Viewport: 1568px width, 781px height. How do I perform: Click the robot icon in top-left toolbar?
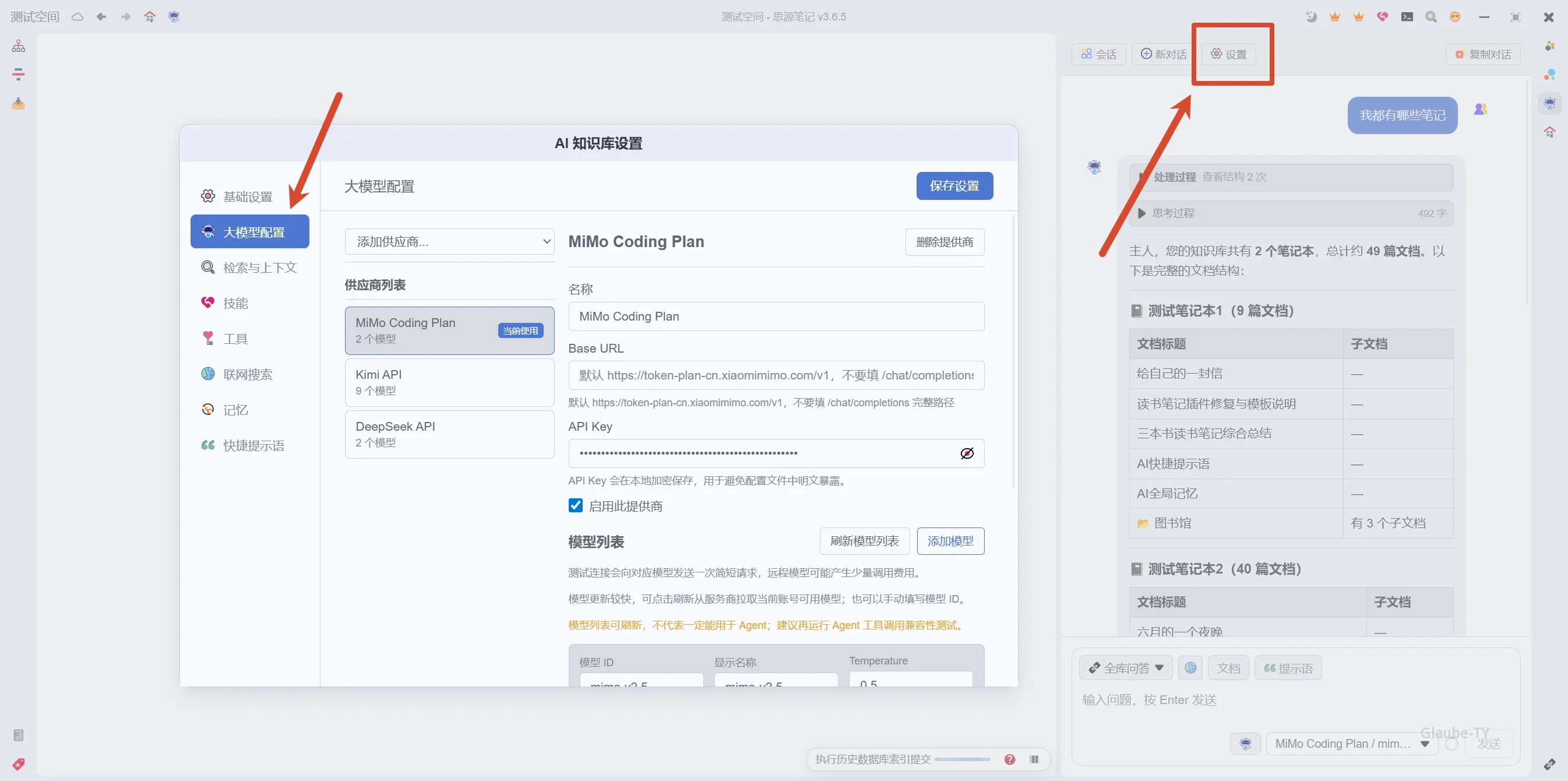[x=174, y=16]
